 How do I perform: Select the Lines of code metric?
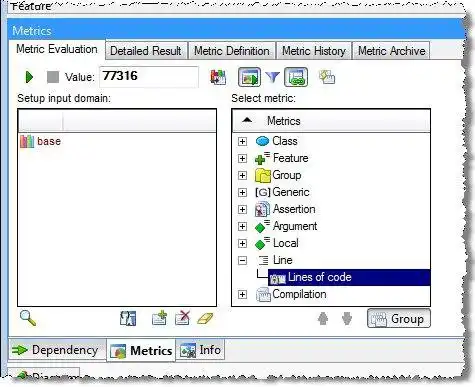coord(349,277)
